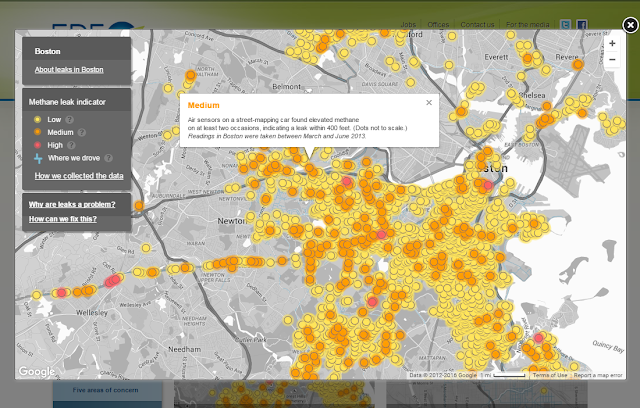Zoom in on the map with plus button

click(x=612, y=44)
